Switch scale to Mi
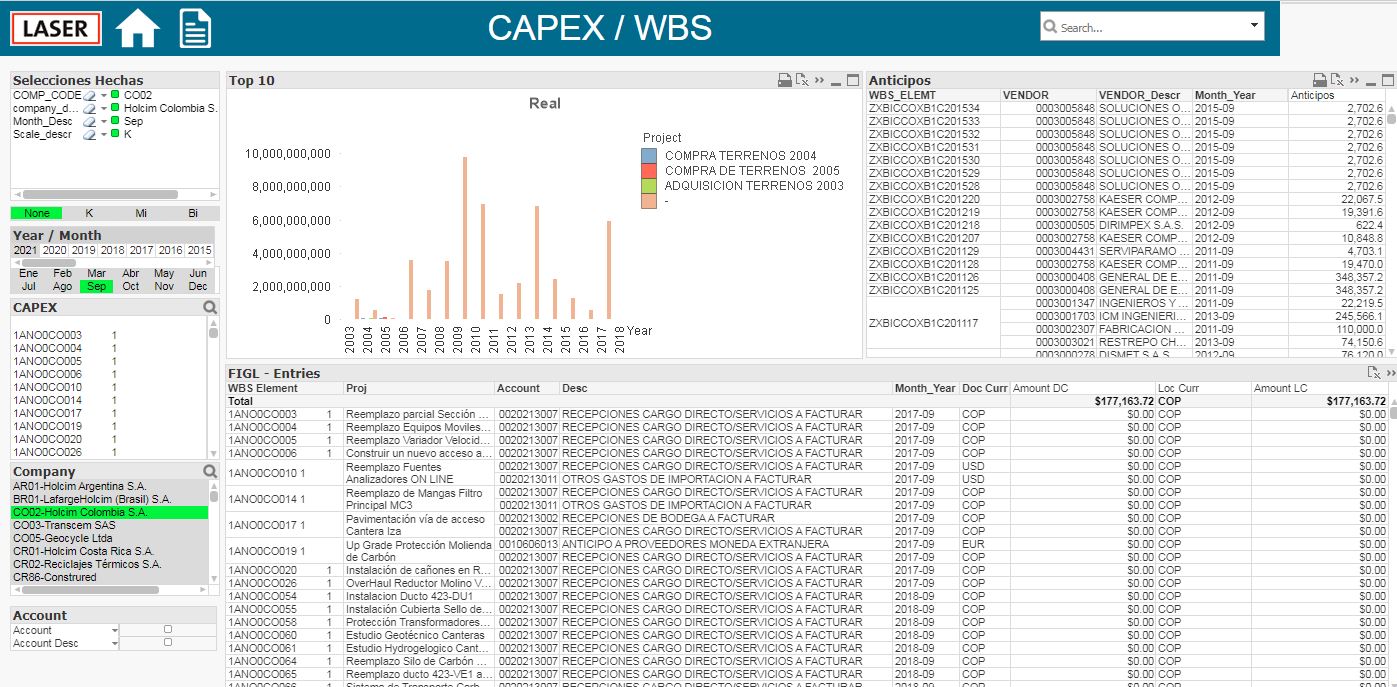The image size is (1397, 687). [x=141, y=213]
